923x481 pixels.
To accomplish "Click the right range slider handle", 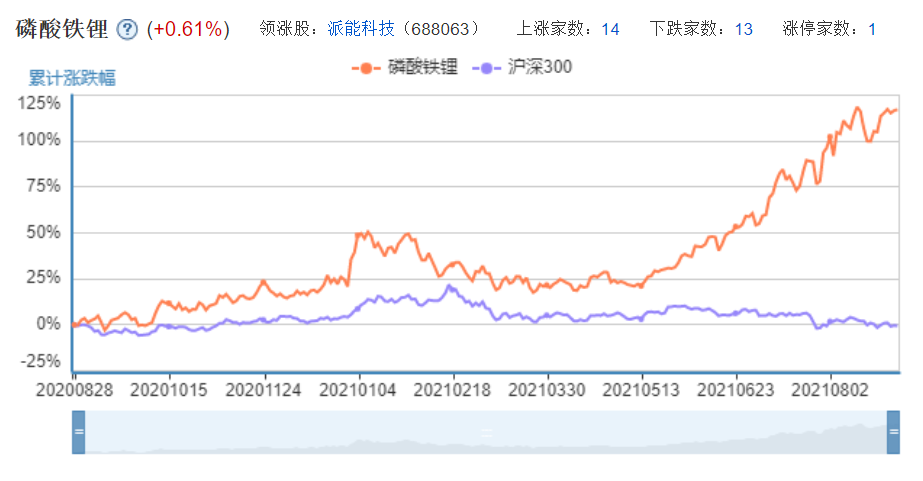I will 893,432.
